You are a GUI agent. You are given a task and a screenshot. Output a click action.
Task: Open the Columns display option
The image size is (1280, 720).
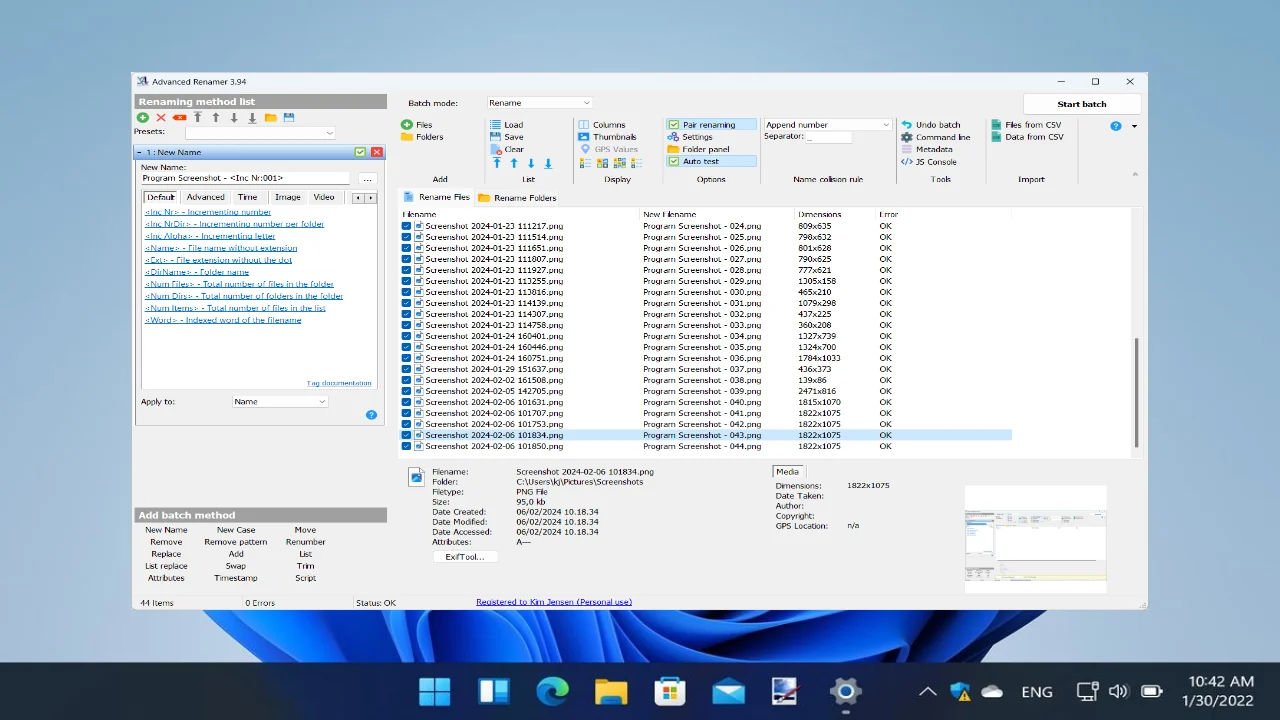(x=601, y=125)
